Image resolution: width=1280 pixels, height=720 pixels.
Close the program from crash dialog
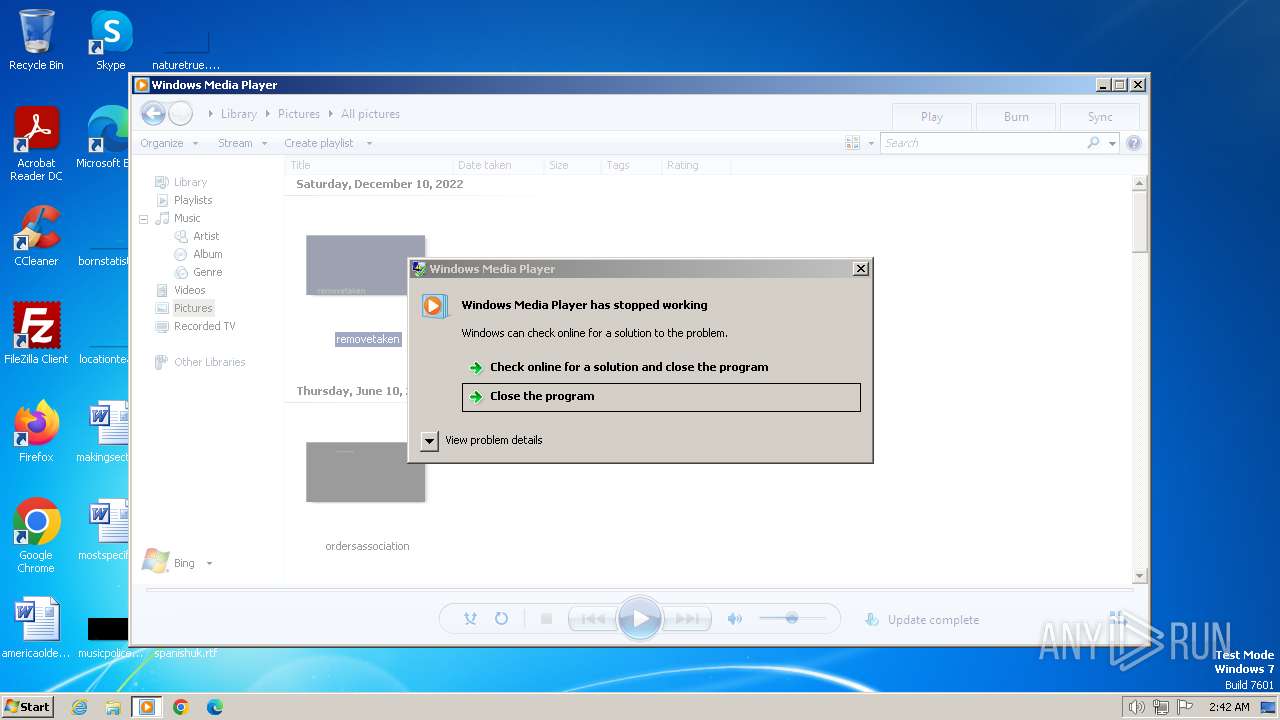click(x=661, y=397)
